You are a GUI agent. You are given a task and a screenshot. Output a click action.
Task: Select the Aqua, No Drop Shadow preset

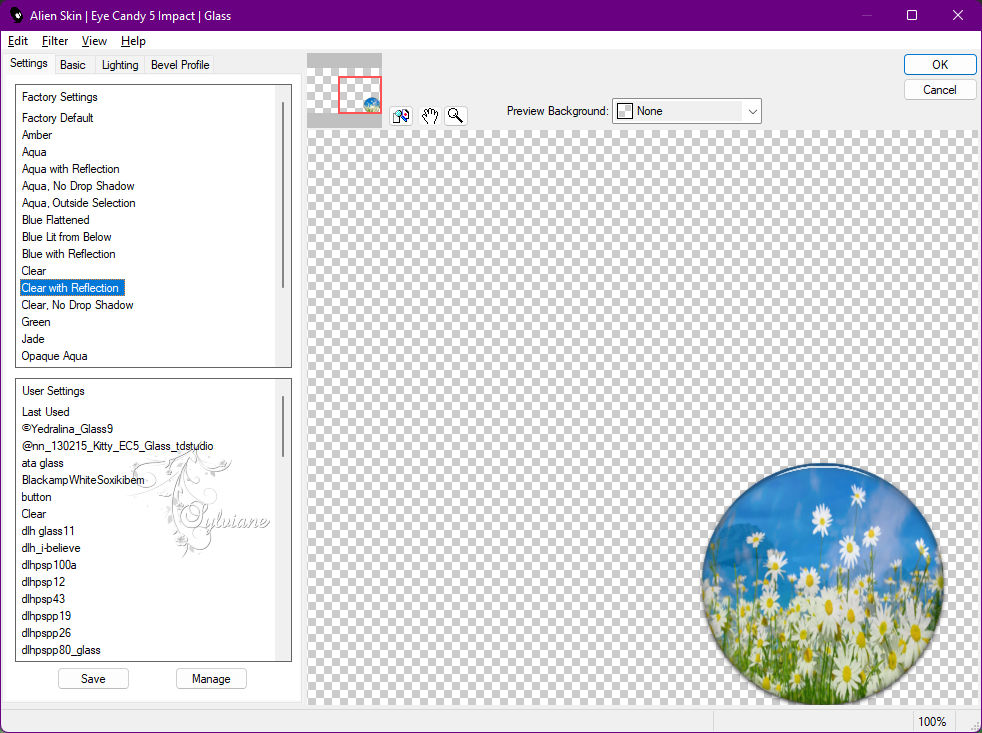pos(78,185)
